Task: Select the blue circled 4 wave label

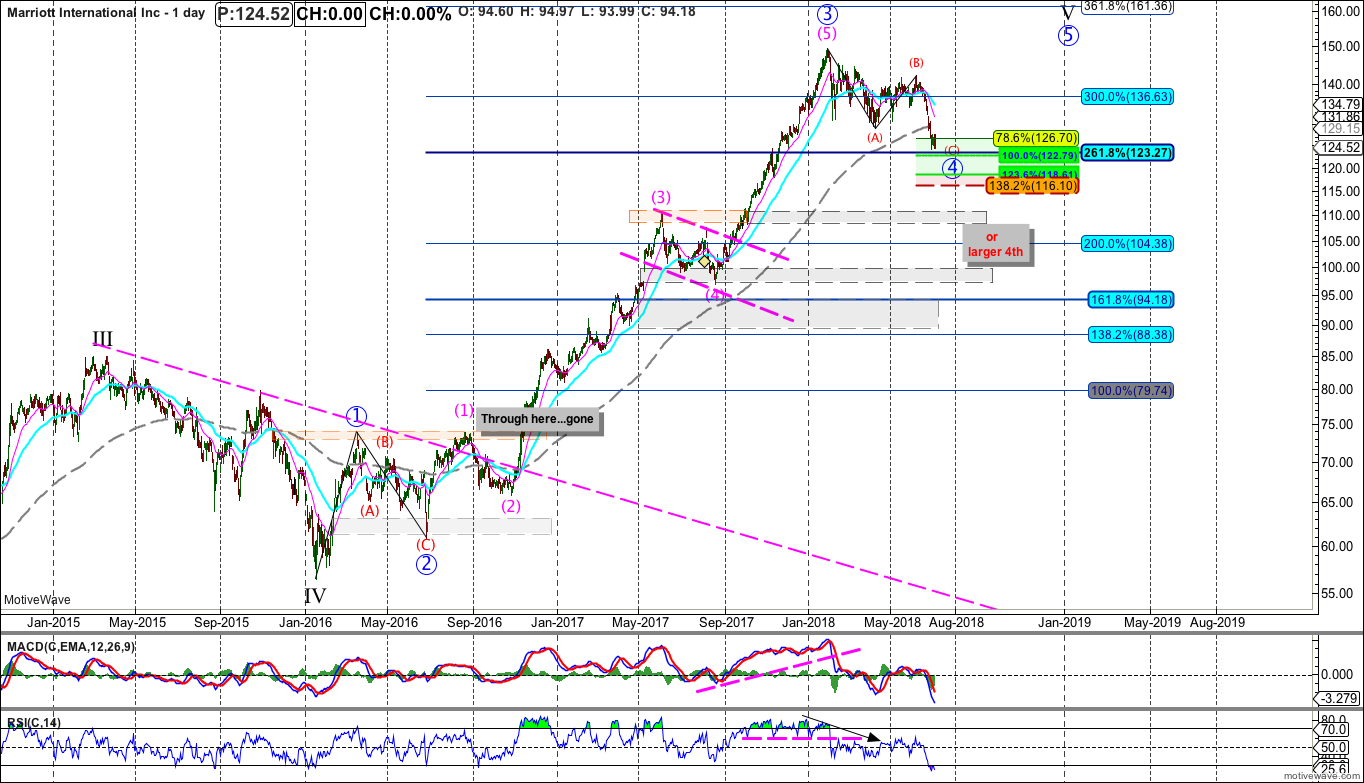Action: [953, 166]
